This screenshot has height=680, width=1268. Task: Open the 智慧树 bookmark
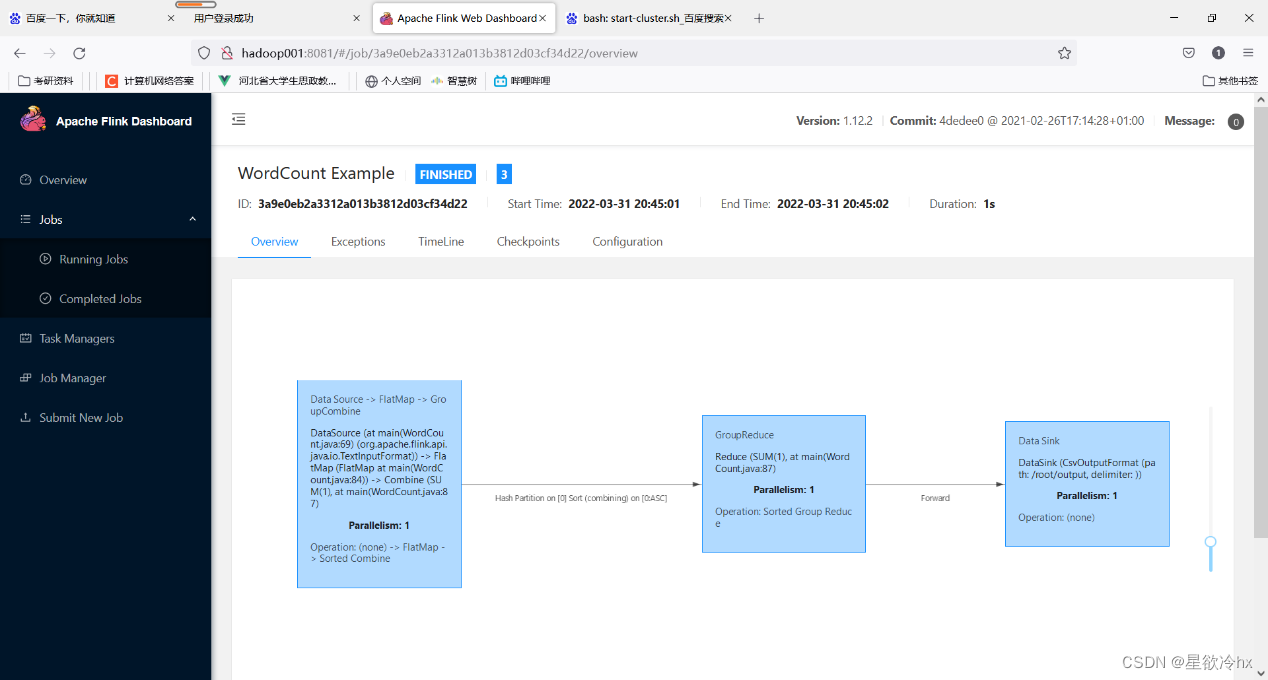(x=454, y=81)
